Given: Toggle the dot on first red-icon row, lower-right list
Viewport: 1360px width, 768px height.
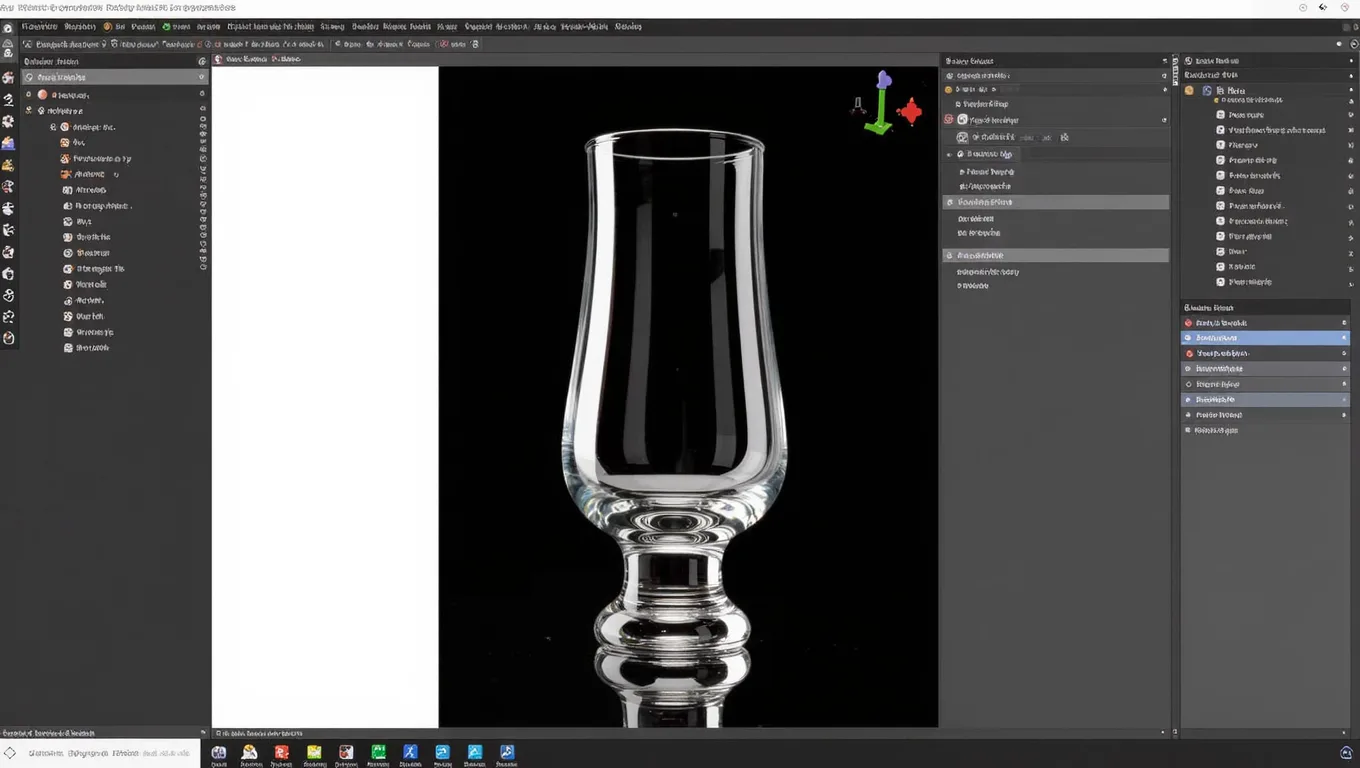Looking at the screenshot, I should click(1344, 323).
